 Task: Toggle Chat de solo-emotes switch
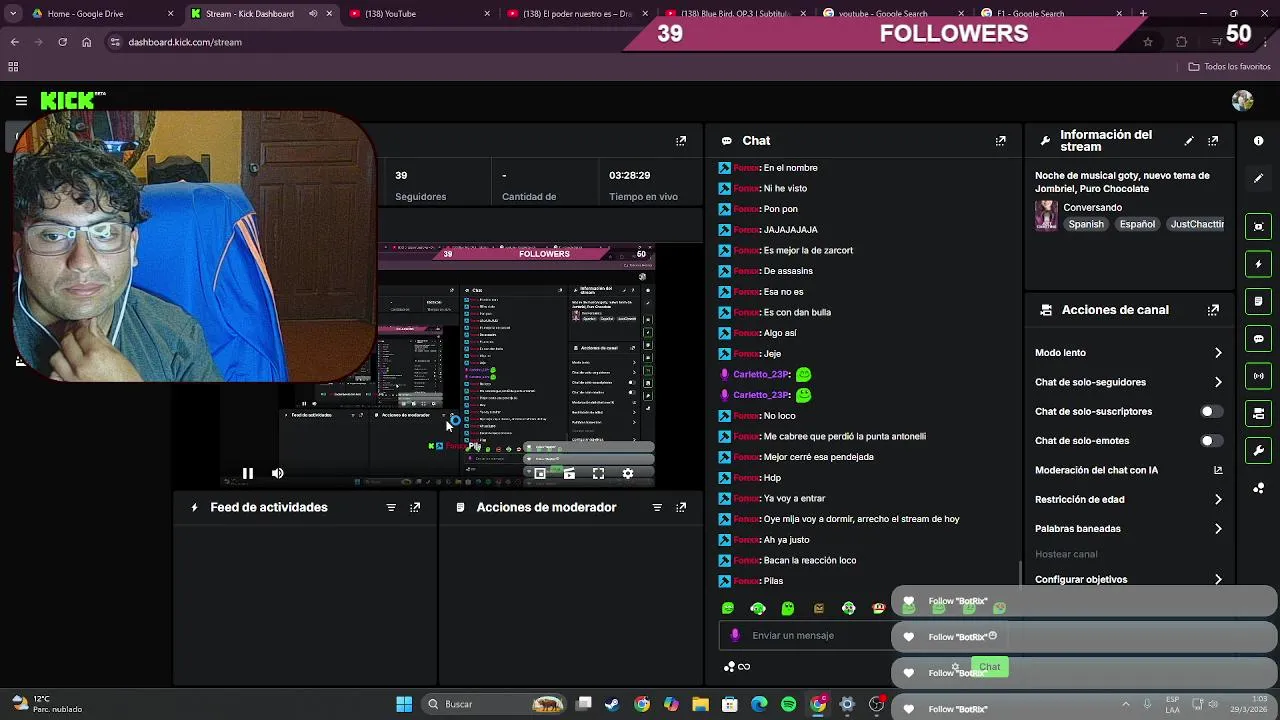click(x=1210, y=441)
